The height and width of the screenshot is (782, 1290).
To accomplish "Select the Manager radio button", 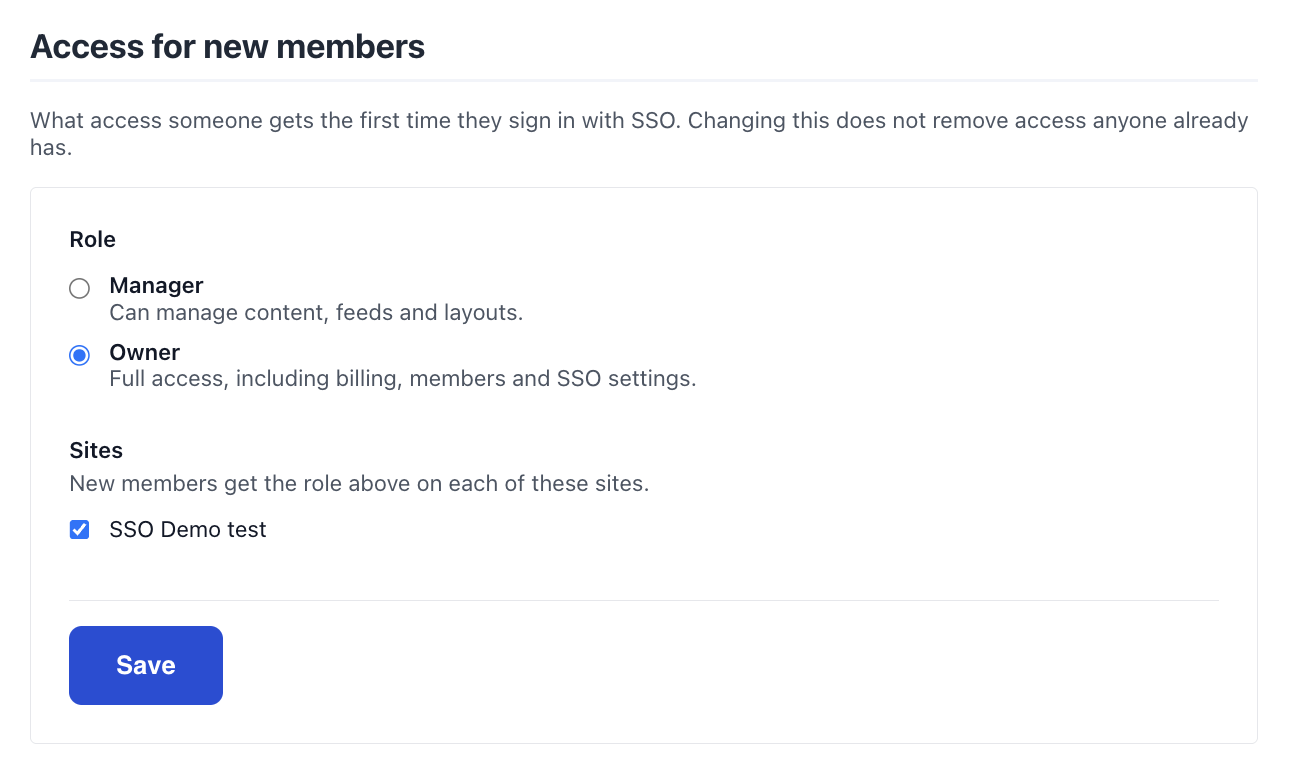I will coord(79,289).
